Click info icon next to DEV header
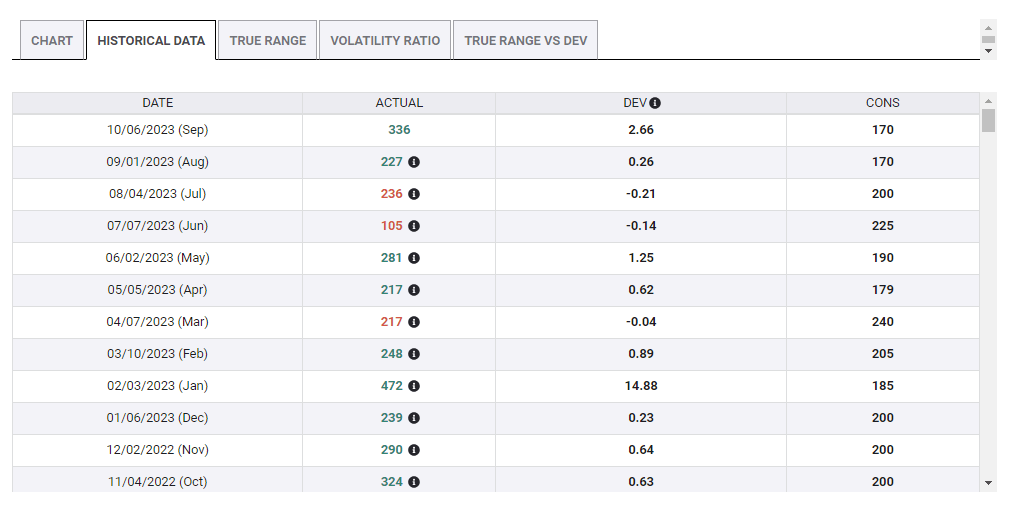The image size is (1012, 516). 655,103
